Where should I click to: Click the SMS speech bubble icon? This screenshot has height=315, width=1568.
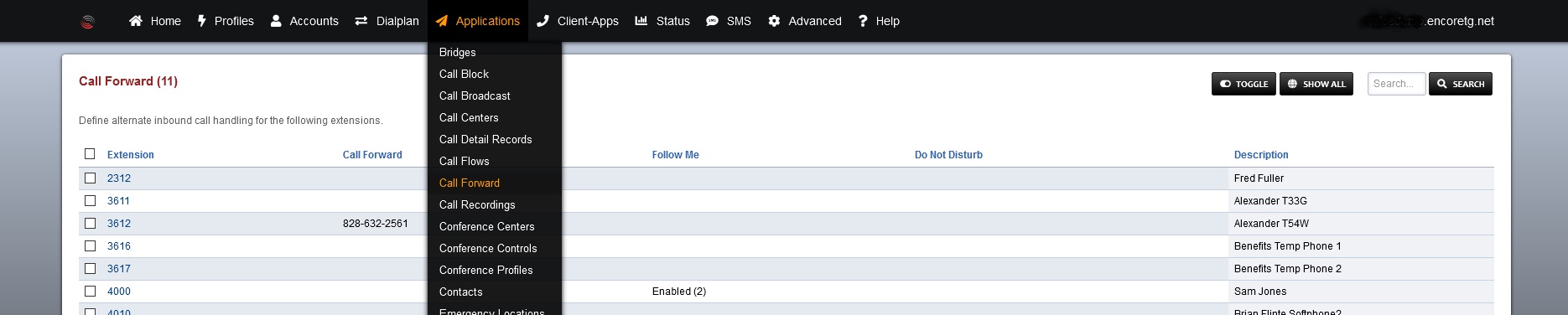712,21
